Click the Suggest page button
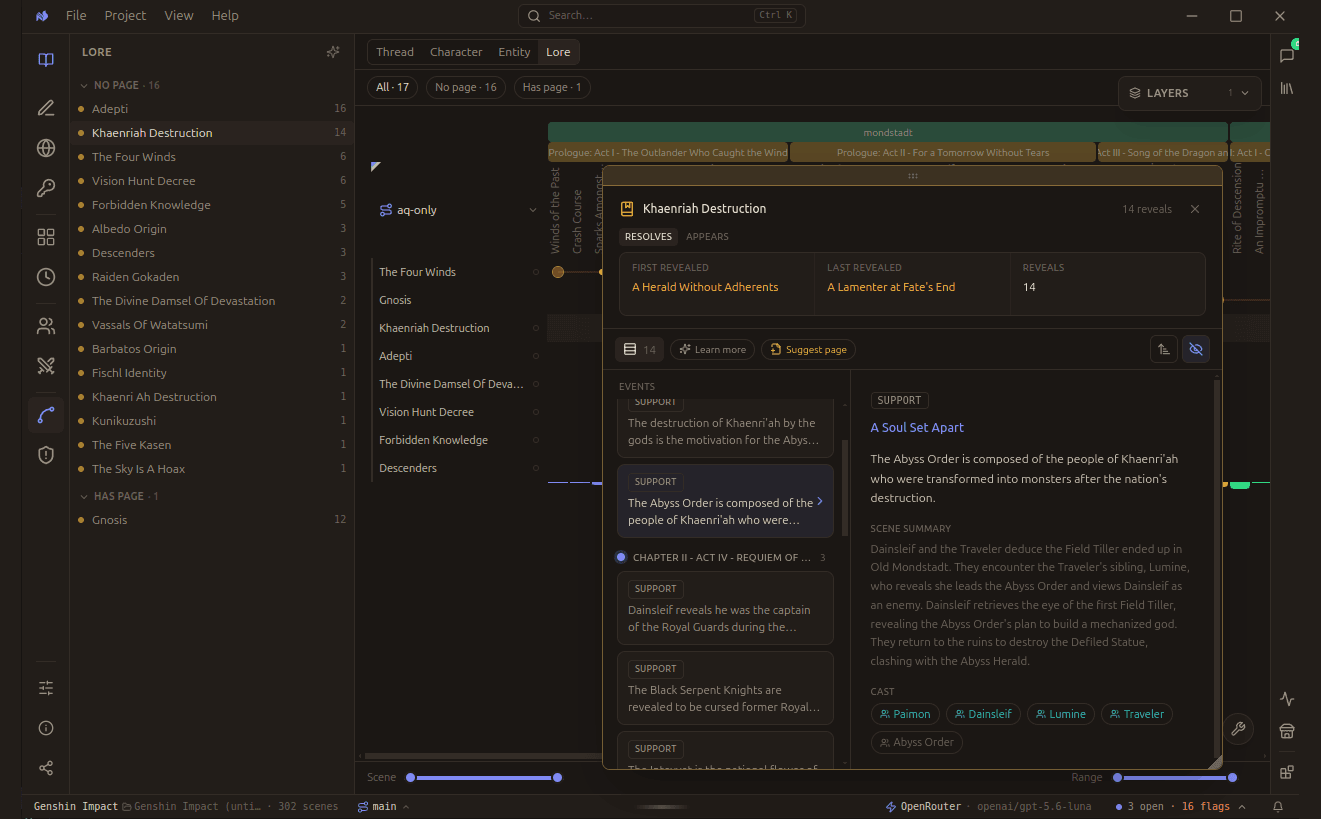Screen dimensions: 1321x819 tap(808, 349)
